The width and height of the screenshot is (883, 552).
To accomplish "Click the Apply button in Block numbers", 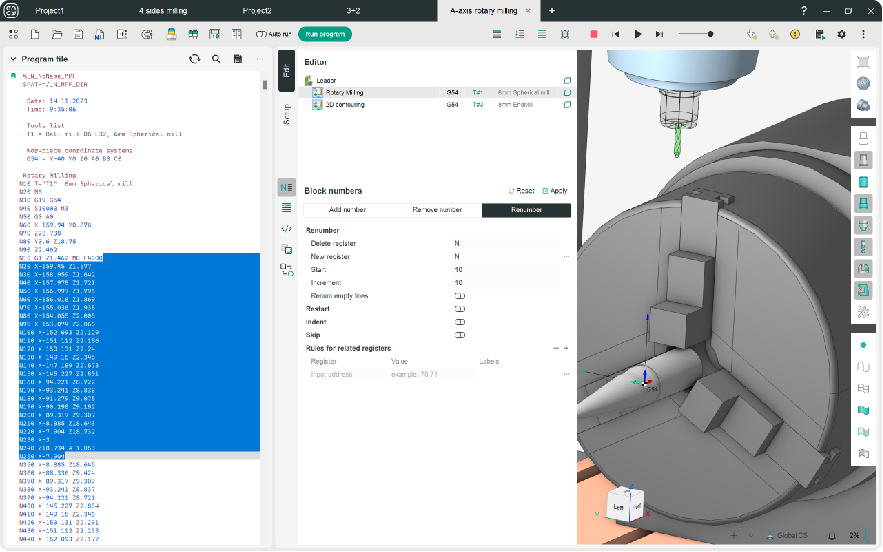I will coord(555,191).
